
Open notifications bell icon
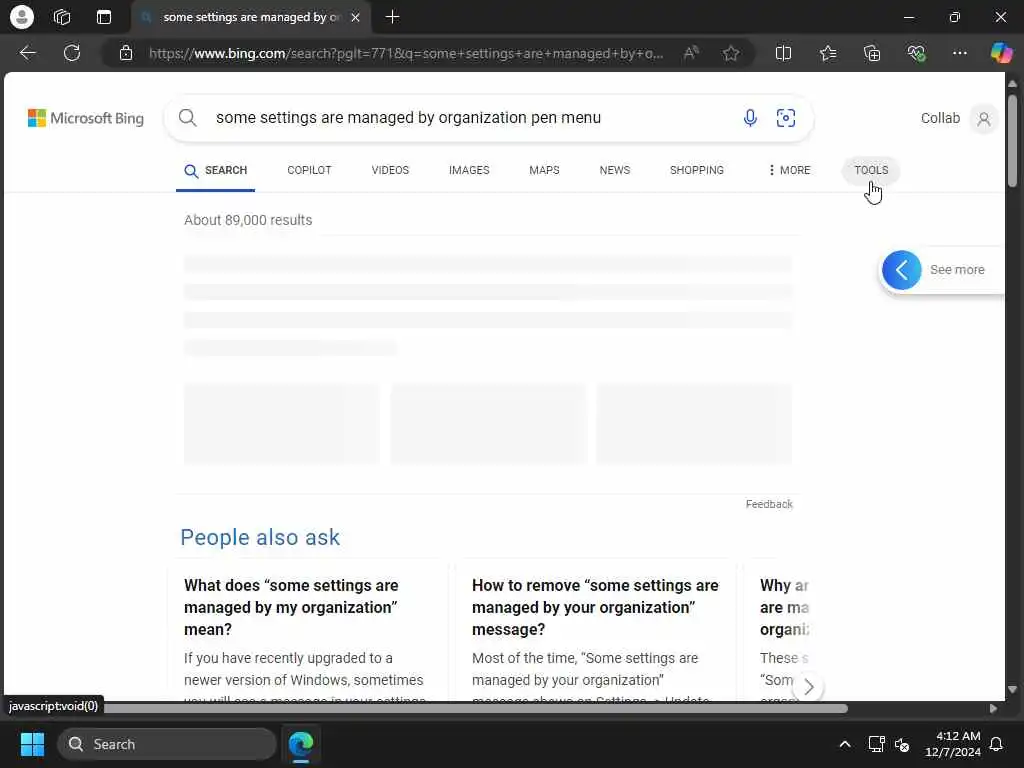click(x=996, y=744)
